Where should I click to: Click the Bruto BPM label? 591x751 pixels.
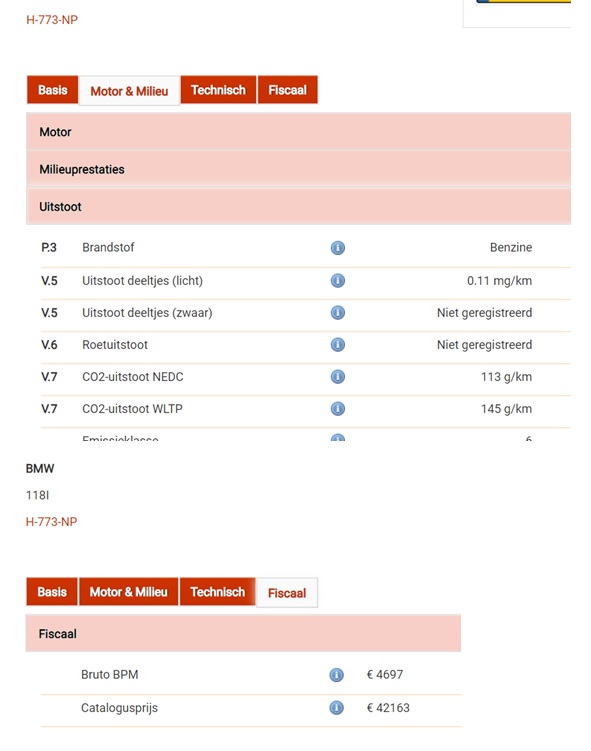110,674
